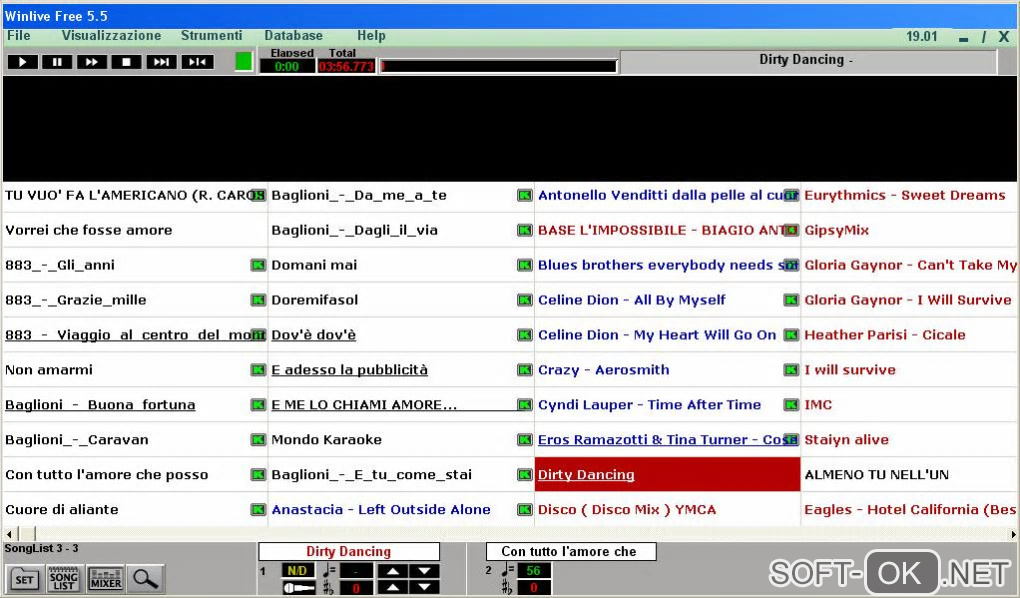Select the highlighted Dirty Dancing song
The height and width of the screenshot is (598, 1020).
(667, 474)
